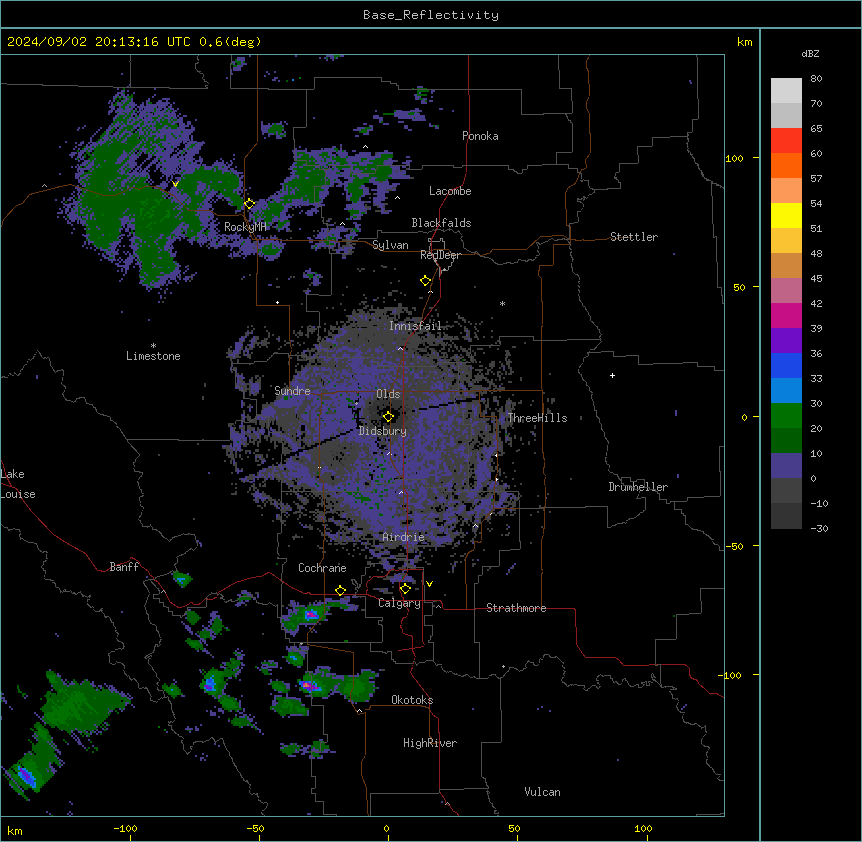Image resolution: width=862 pixels, height=842 pixels.
Task: Select the Limestone label
Action: (153, 356)
